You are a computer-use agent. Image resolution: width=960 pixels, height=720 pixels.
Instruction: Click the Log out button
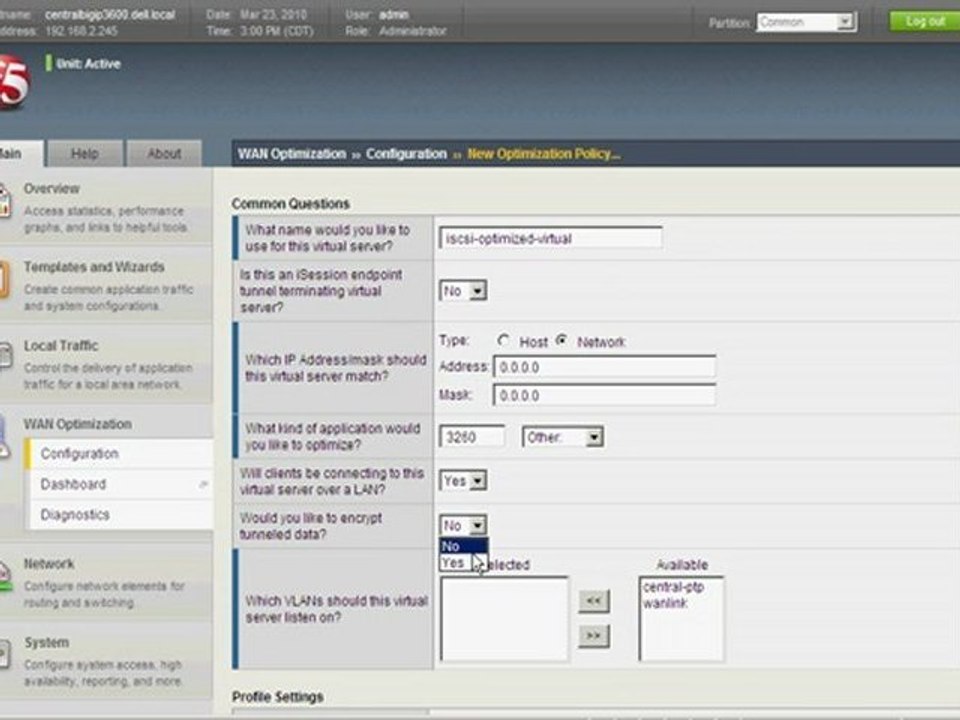click(925, 21)
